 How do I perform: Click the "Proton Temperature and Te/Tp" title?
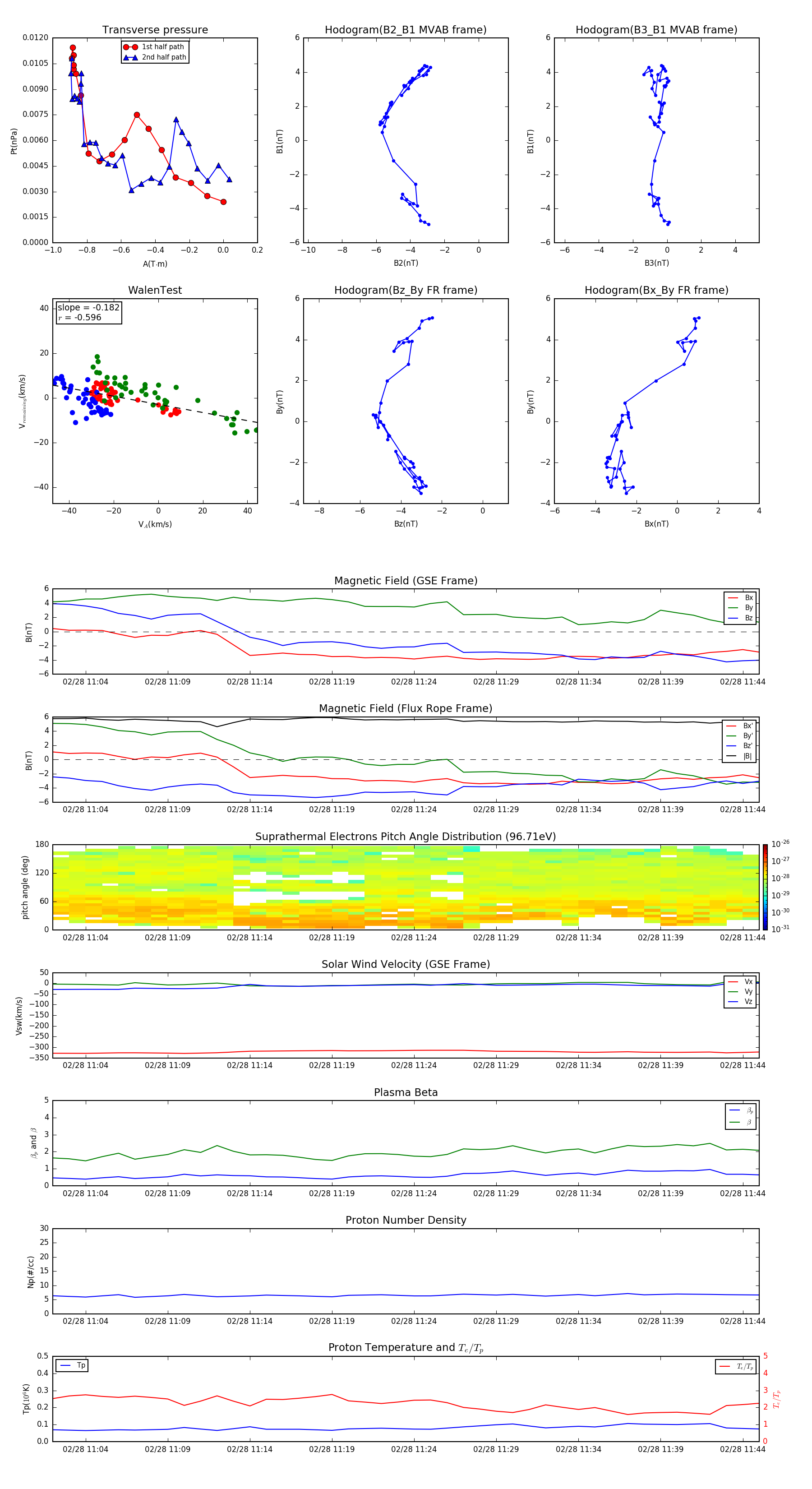tap(406, 1348)
